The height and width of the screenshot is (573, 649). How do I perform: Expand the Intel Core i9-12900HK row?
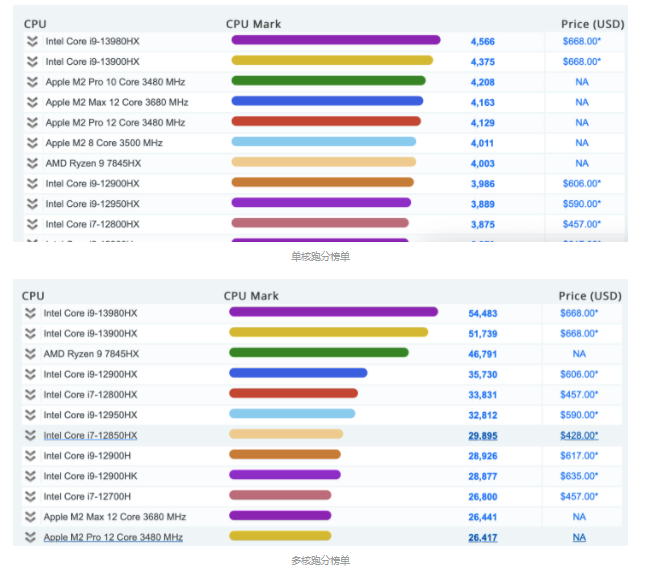pos(30,476)
